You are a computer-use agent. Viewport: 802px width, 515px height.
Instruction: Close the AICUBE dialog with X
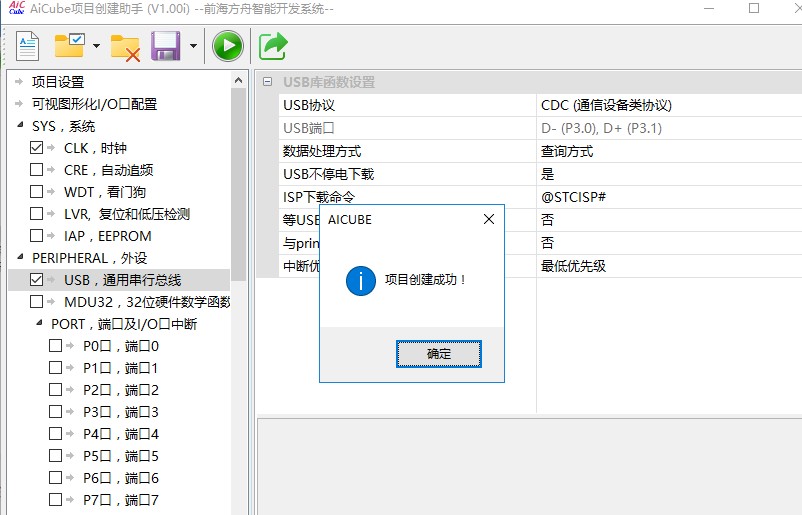[x=489, y=219]
